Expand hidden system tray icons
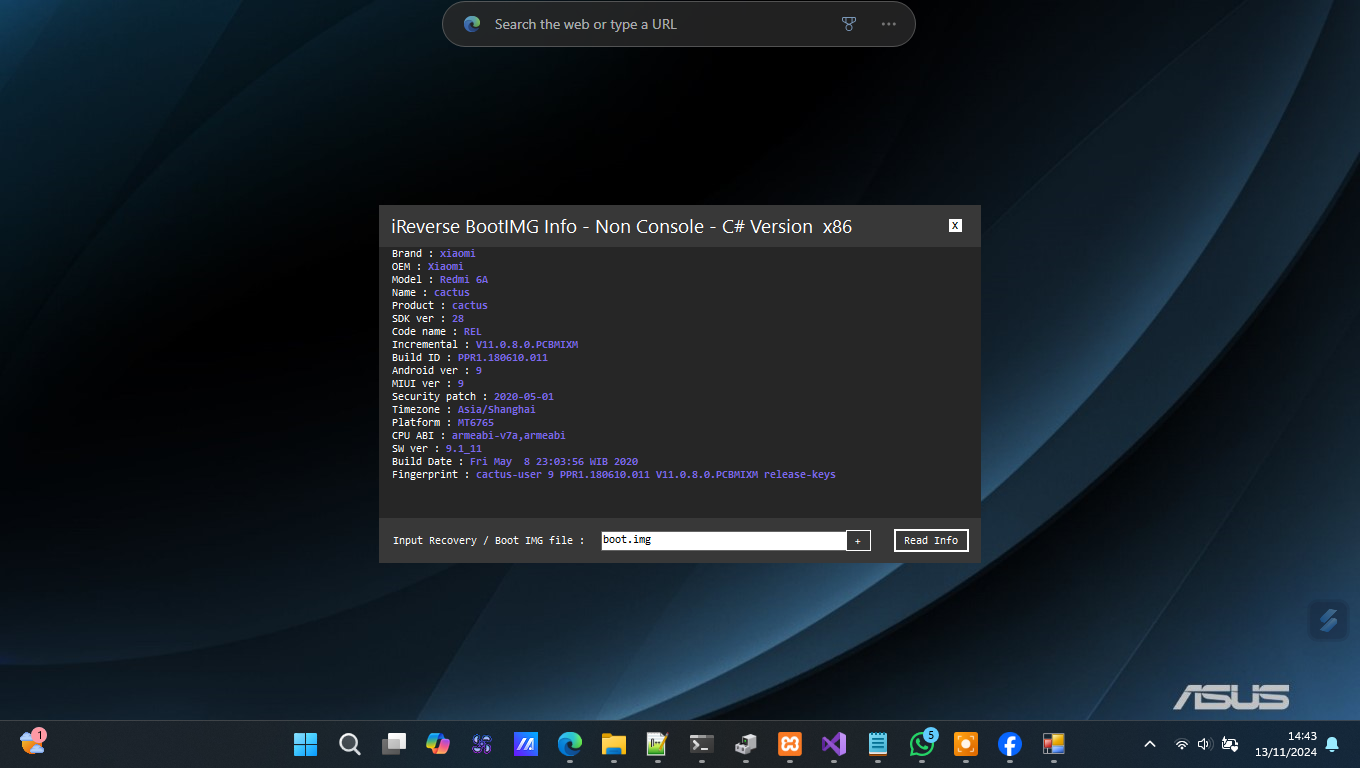Viewport: 1360px width, 768px height. pyautogui.click(x=1150, y=744)
